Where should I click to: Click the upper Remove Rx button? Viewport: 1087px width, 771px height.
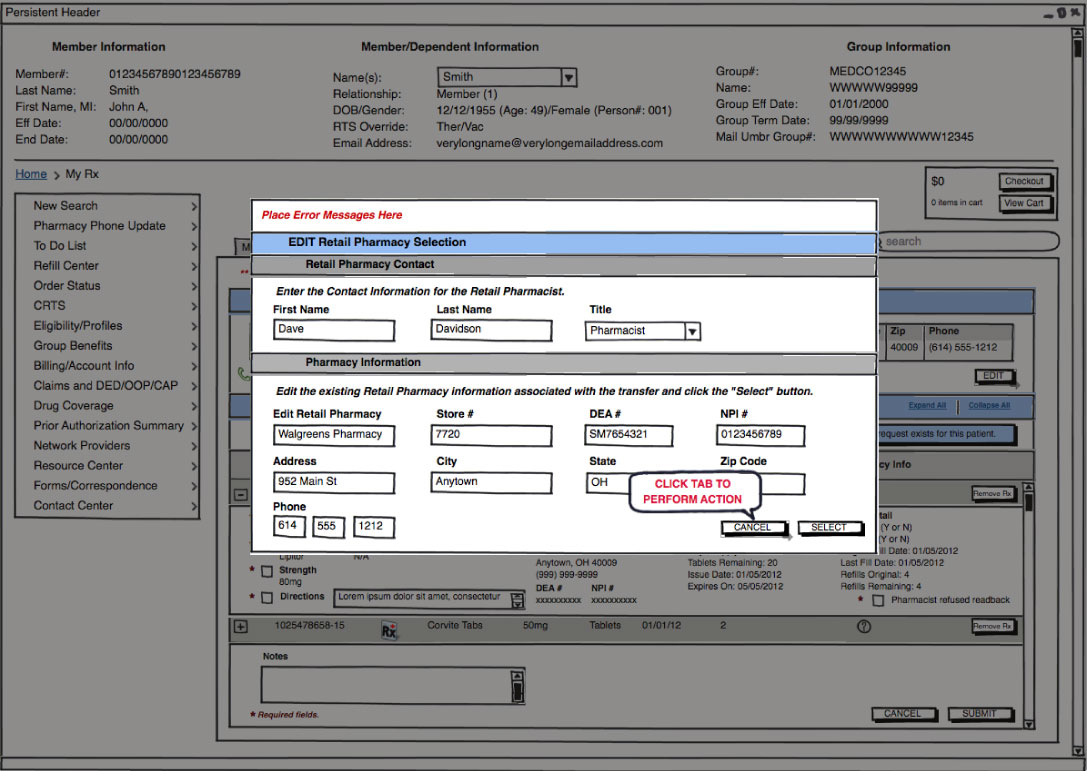(993, 494)
